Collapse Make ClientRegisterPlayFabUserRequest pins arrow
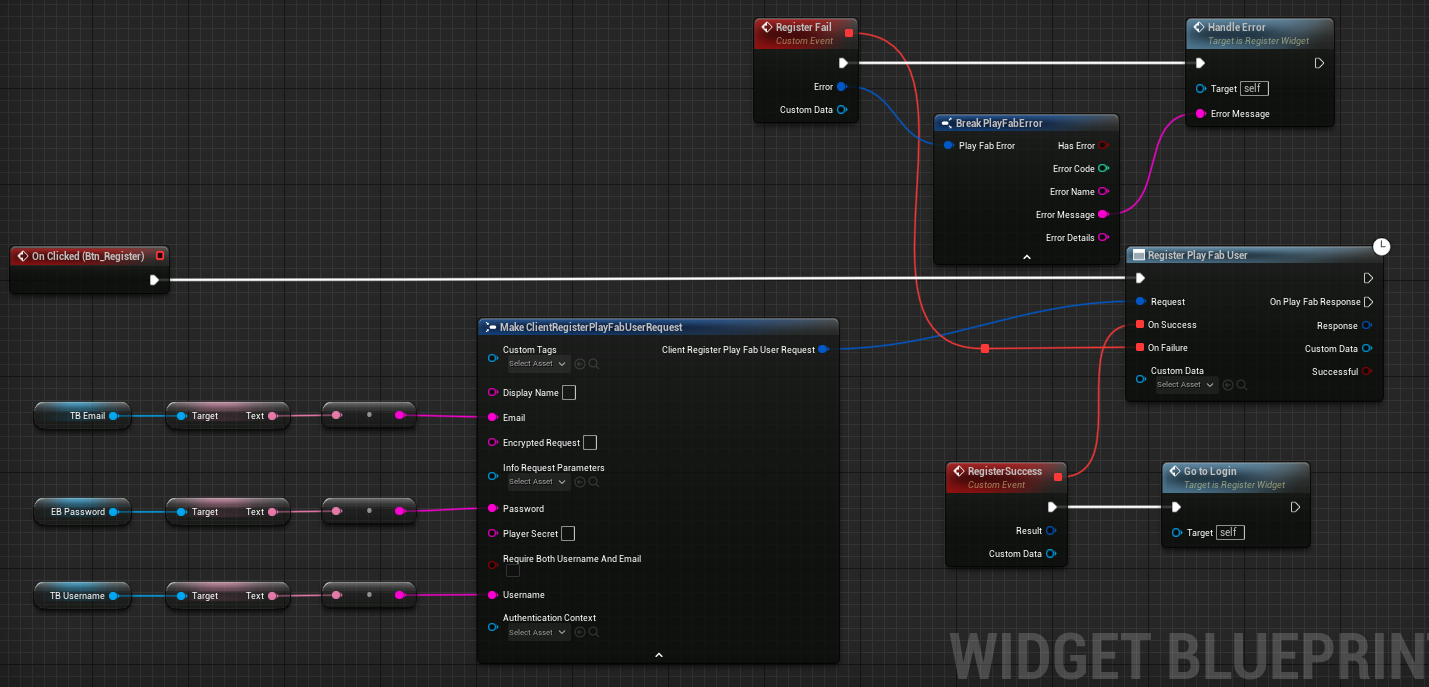 (x=658, y=655)
